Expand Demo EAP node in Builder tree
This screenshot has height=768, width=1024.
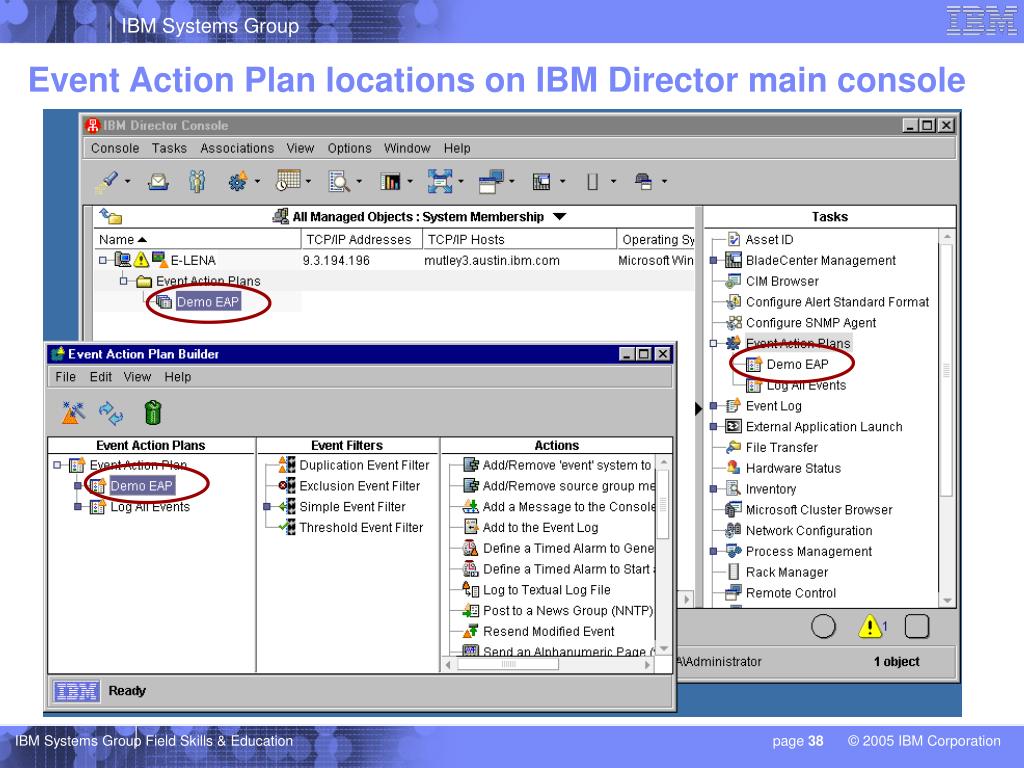tap(78, 486)
